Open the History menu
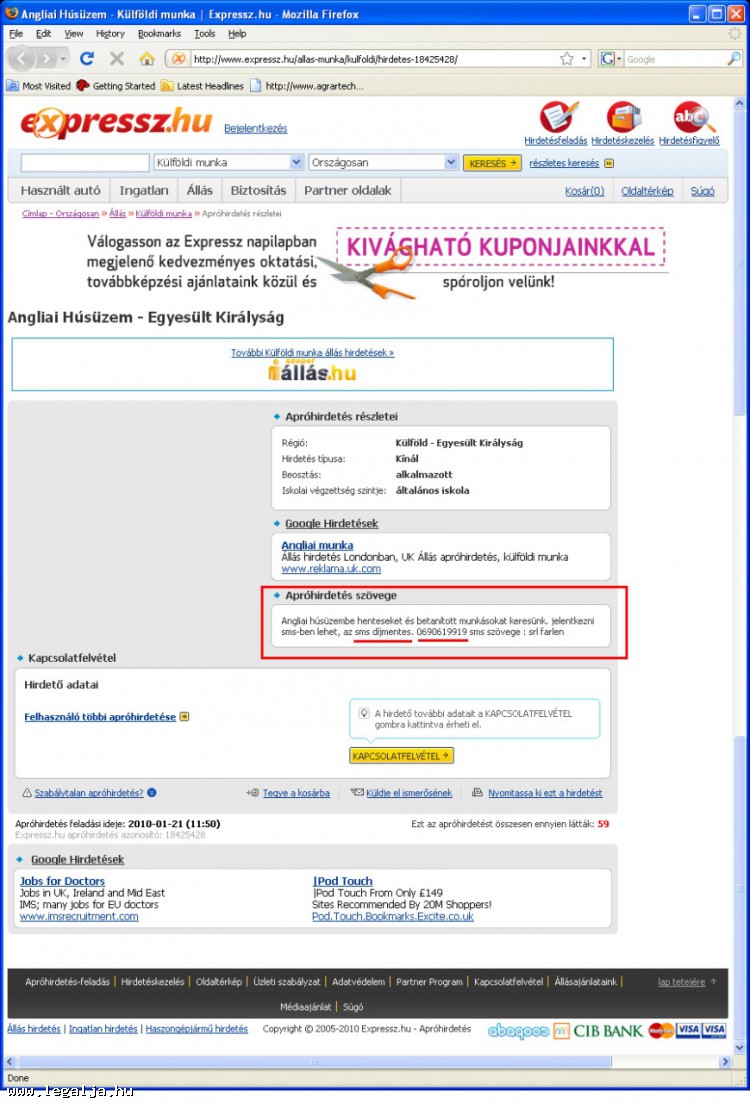The image size is (750, 1103). [x=110, y=34]
